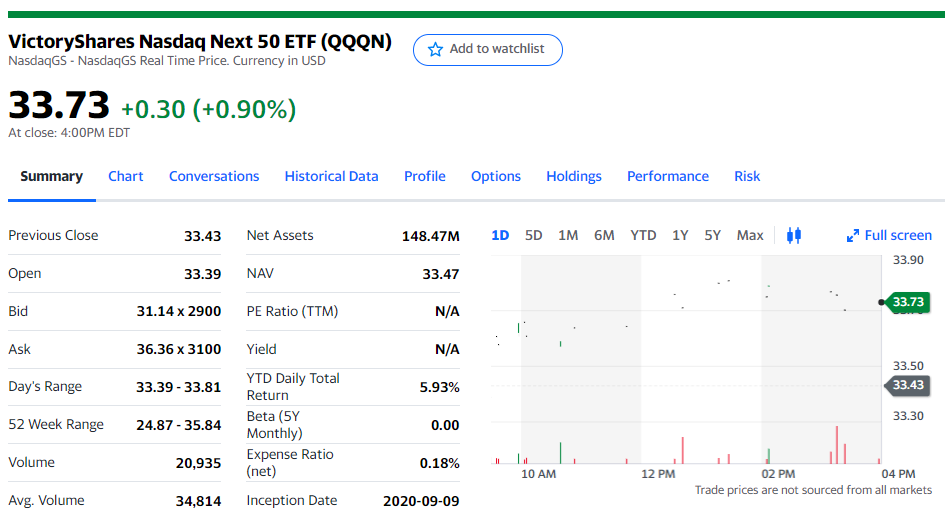Switch chart to 1Y range
The height and width of the screenshot is (522, 945).
click(x=680, y=235)
